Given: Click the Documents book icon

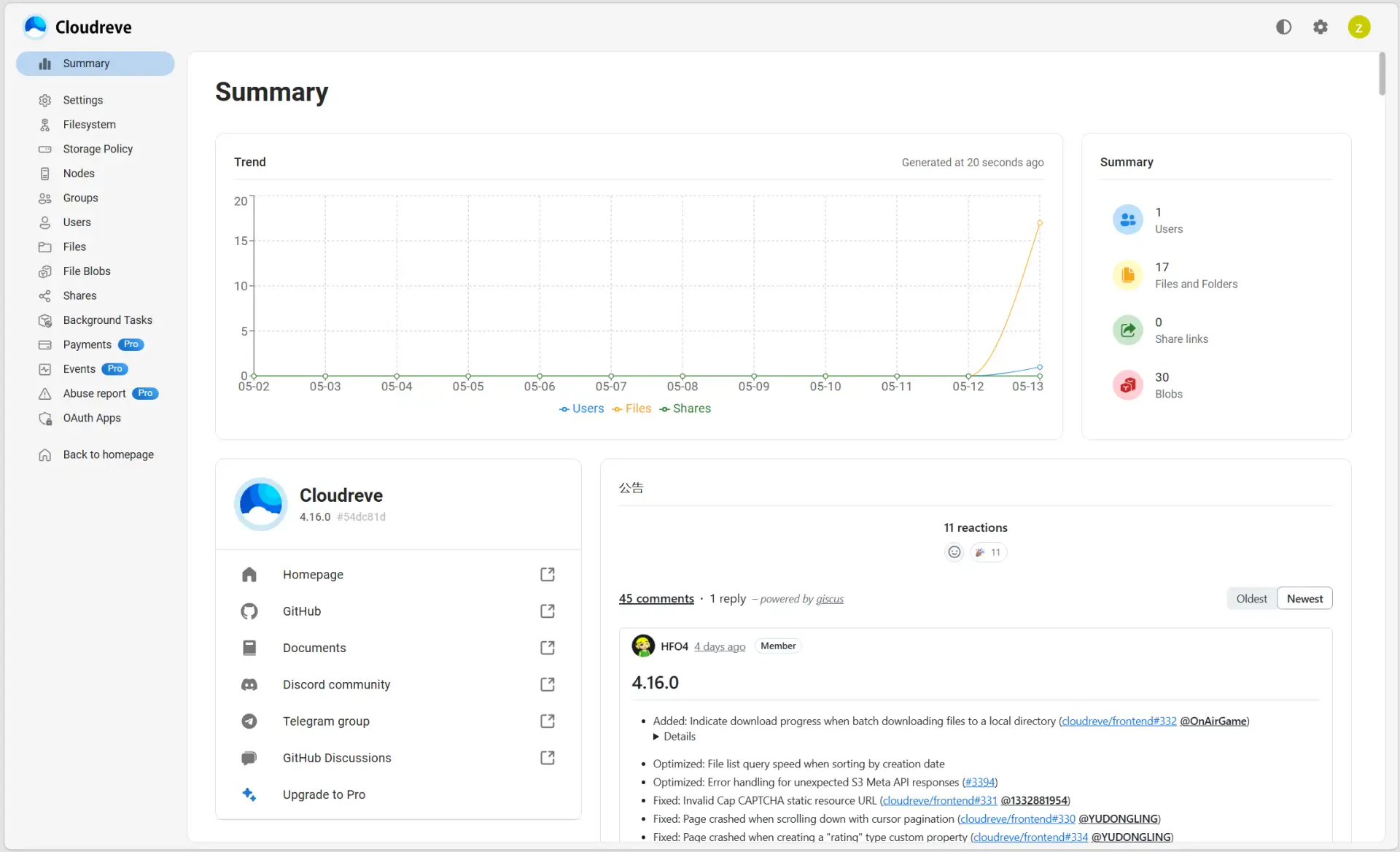Looking at the screenshot, I should point(249,648).
